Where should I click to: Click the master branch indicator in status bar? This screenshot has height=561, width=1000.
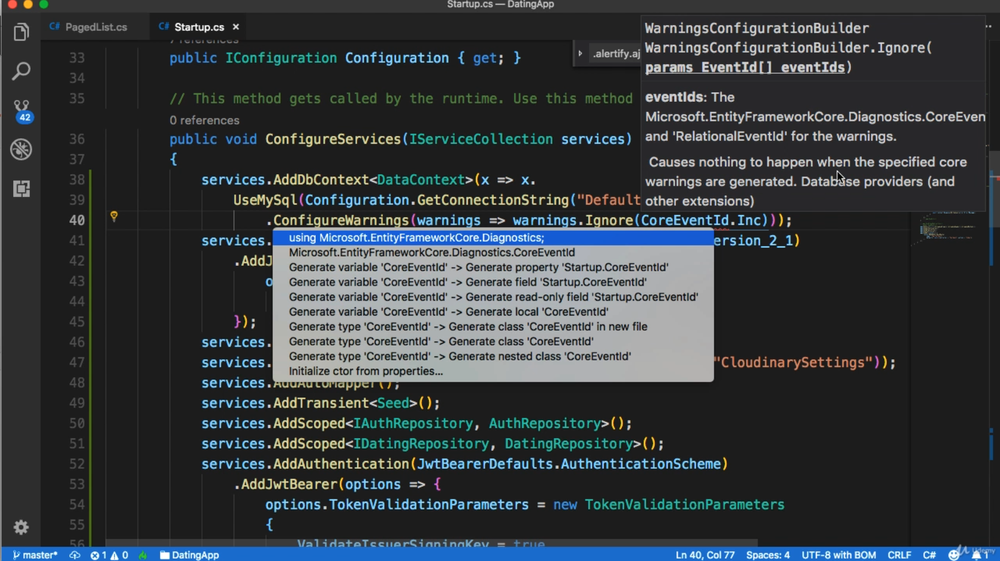point(35,555)
